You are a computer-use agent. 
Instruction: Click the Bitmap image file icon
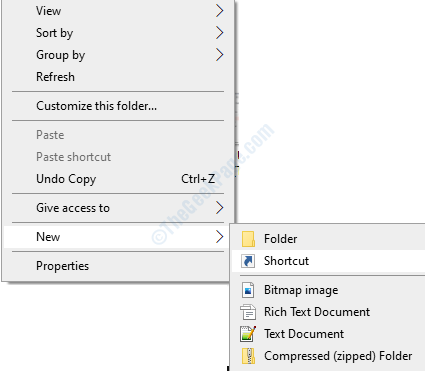(248, 290)
